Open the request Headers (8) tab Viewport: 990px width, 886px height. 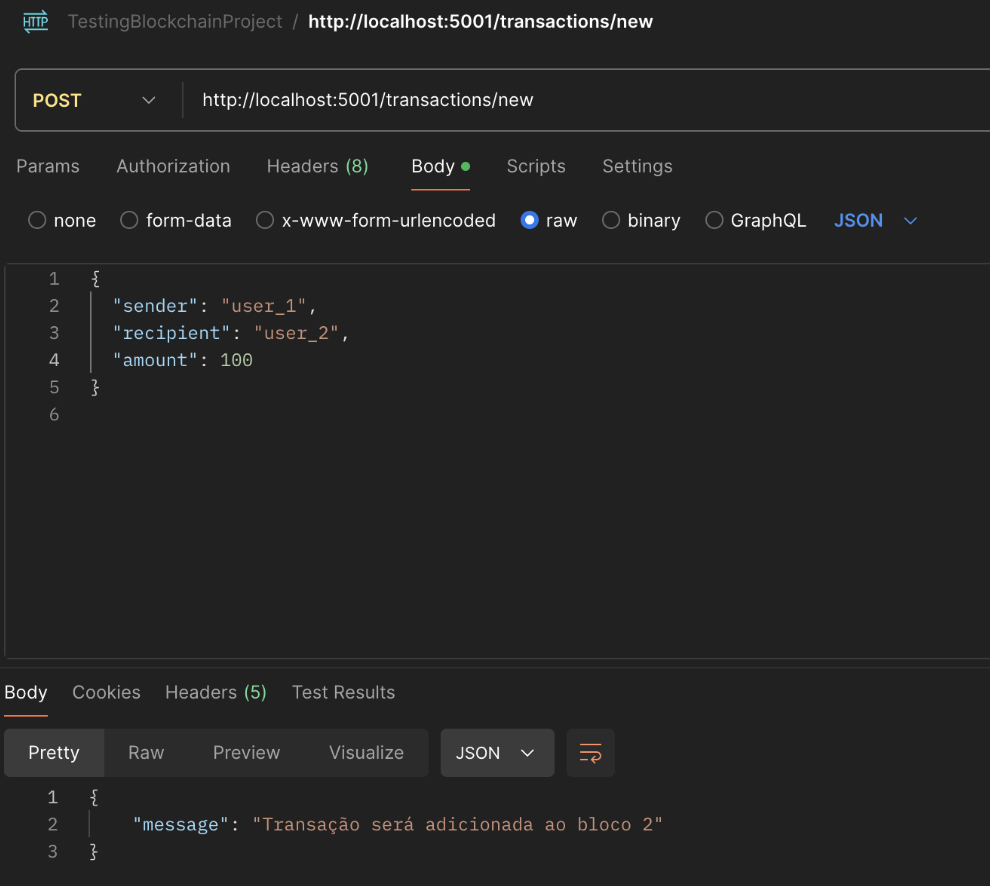tap(318, 166)
